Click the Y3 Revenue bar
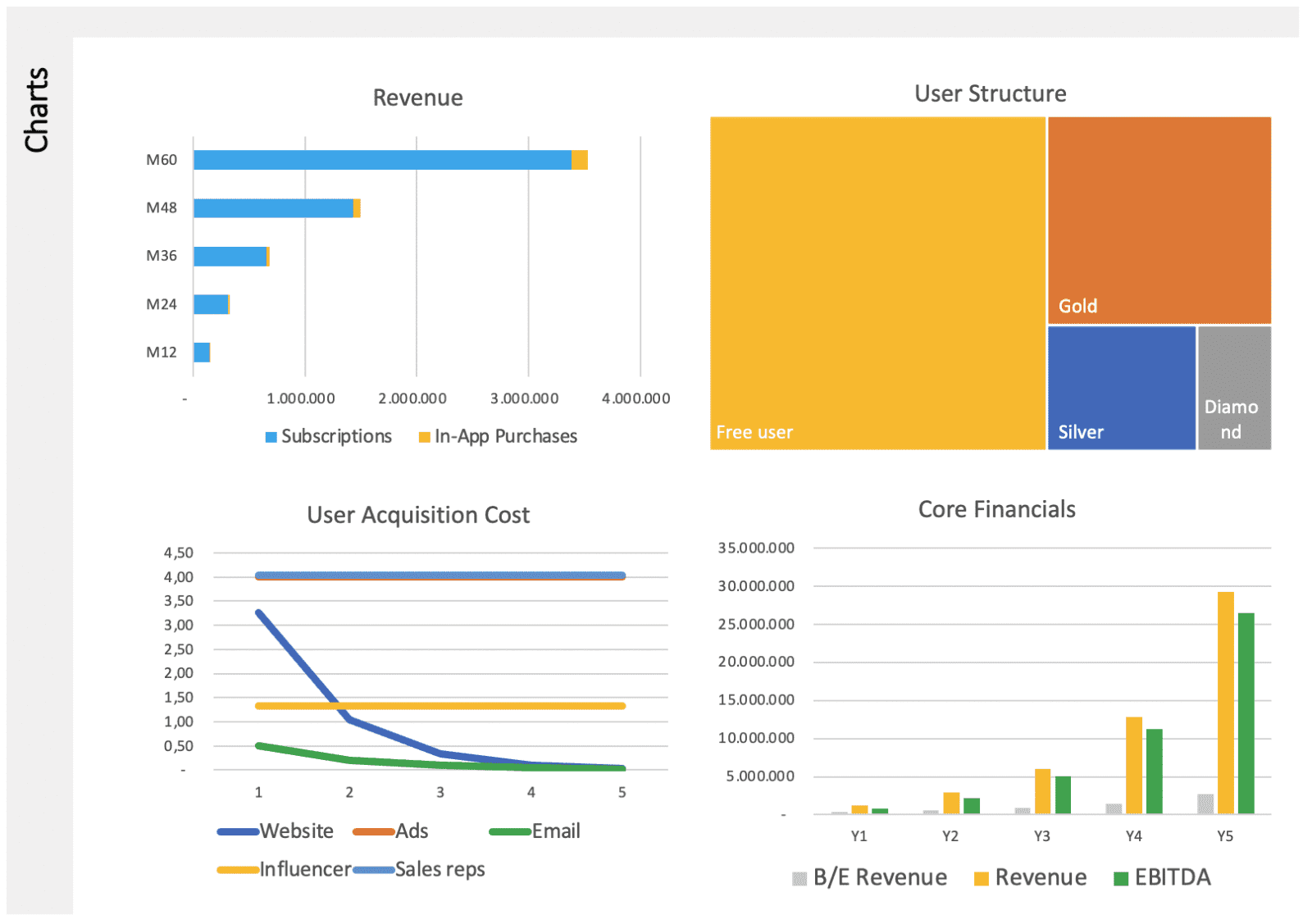Image resolution: width=1312 pixels, height=924 pixels. pos(1042,791)
